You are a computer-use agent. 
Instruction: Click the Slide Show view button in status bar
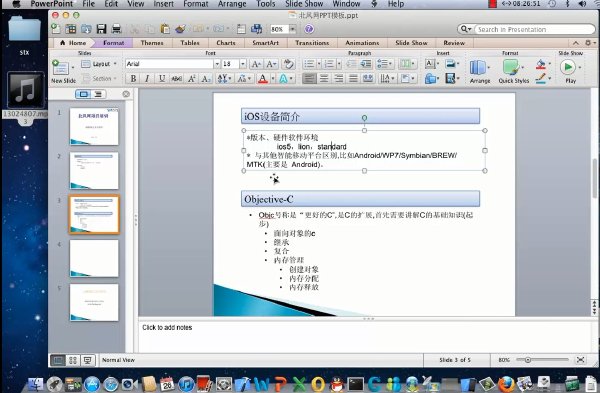[88, 360]
